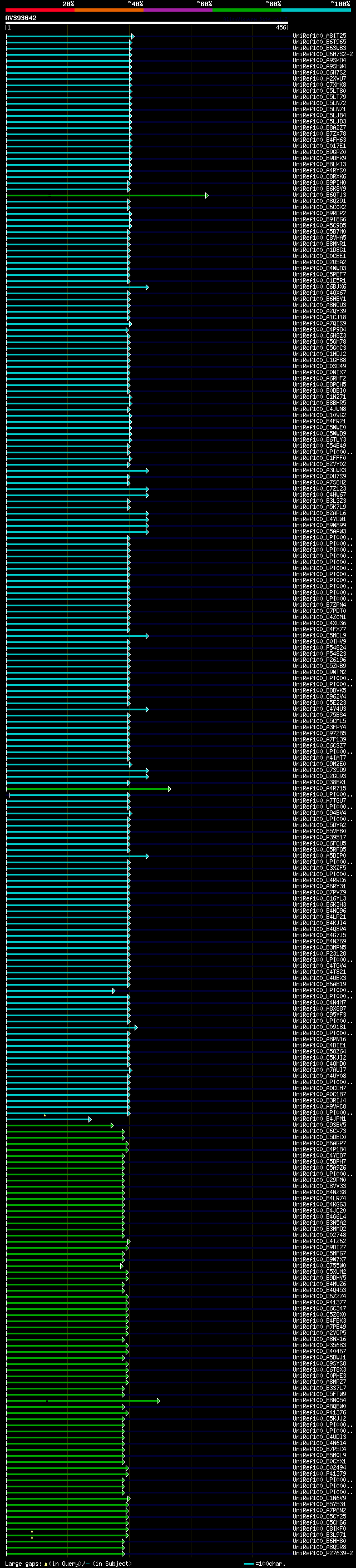Select the UniRef100_P54824 label
Image resolution: width=356 pixels, height=1568 pixels.
[x=319, y=647]
